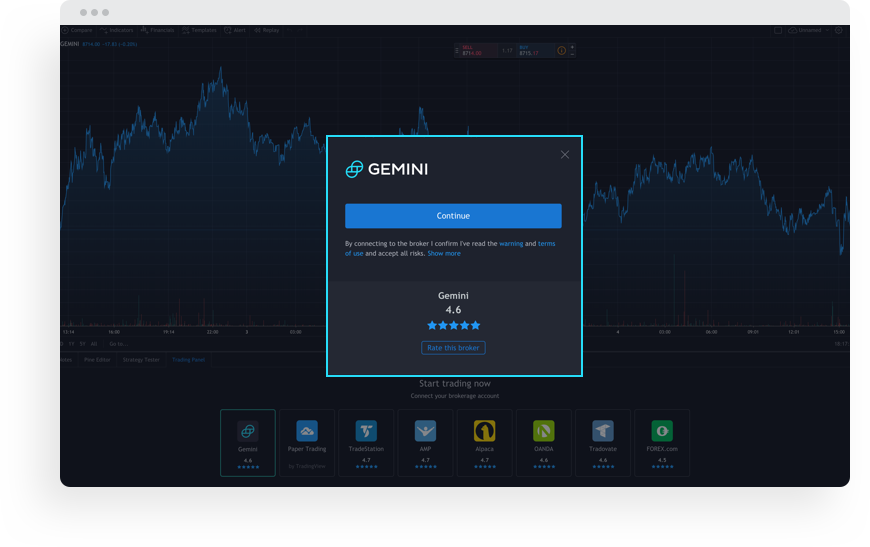Set the chart range to All

94,344
